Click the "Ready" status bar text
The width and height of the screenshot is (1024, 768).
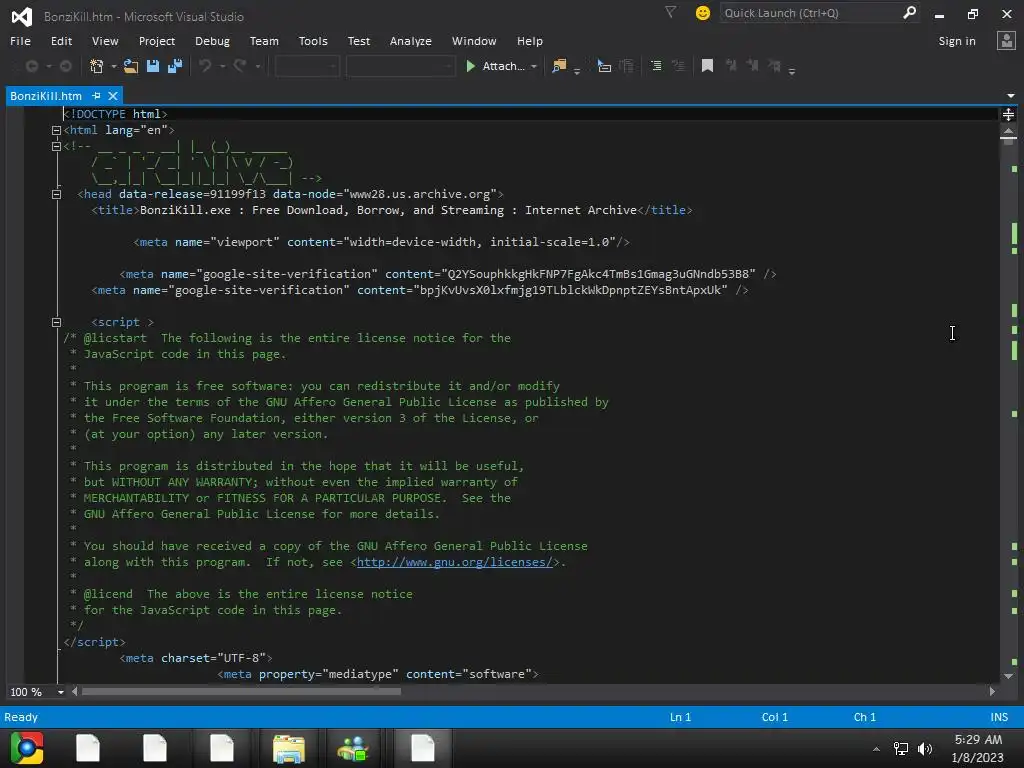(x=21, y=717)
